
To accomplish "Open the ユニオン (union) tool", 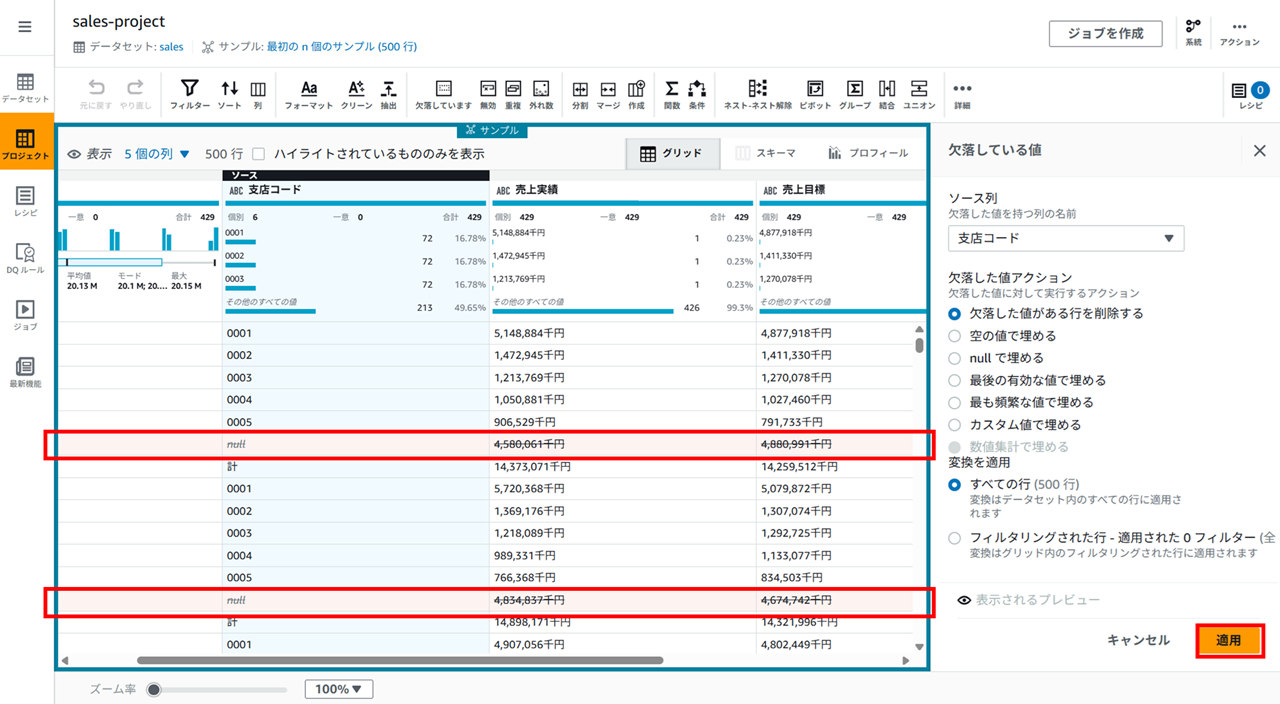I will click(x=920, y=94).
